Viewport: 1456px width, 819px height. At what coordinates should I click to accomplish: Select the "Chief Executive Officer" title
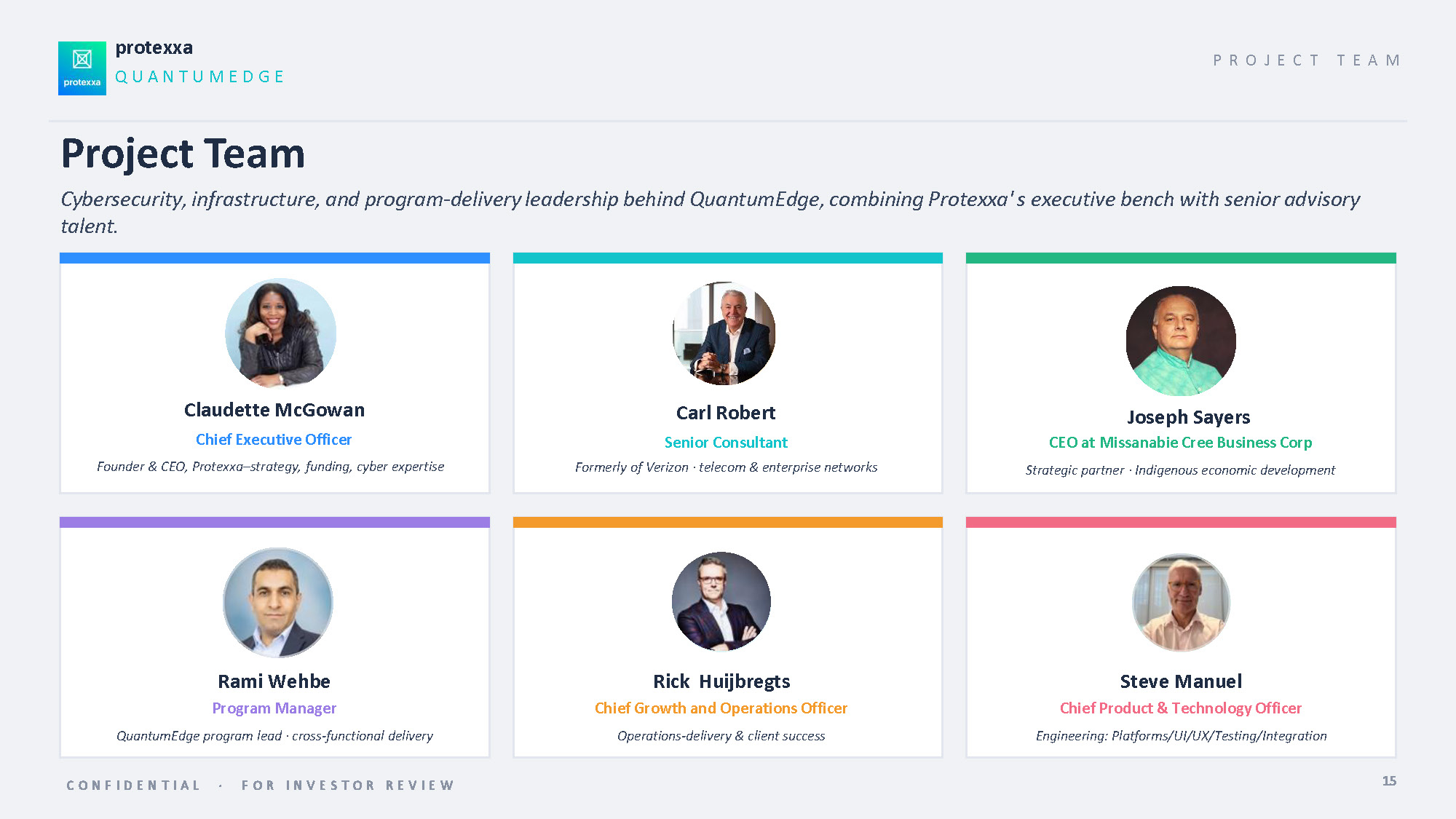pos(274,440)
